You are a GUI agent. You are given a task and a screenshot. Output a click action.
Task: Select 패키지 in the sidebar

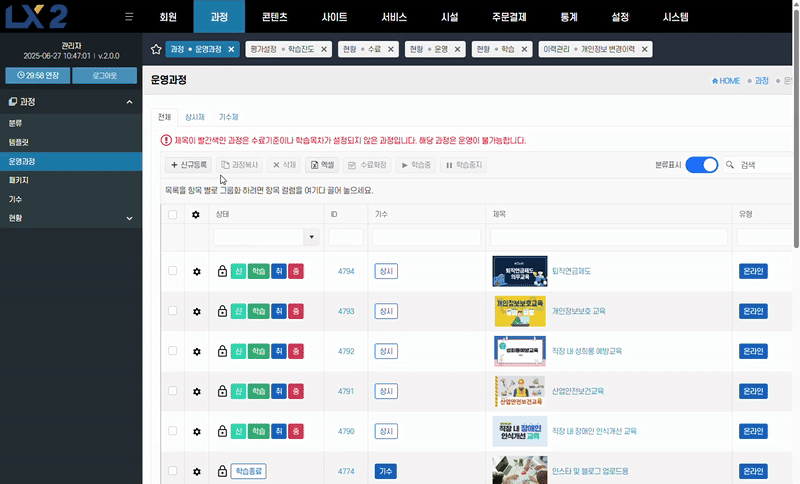coord(71,180)
